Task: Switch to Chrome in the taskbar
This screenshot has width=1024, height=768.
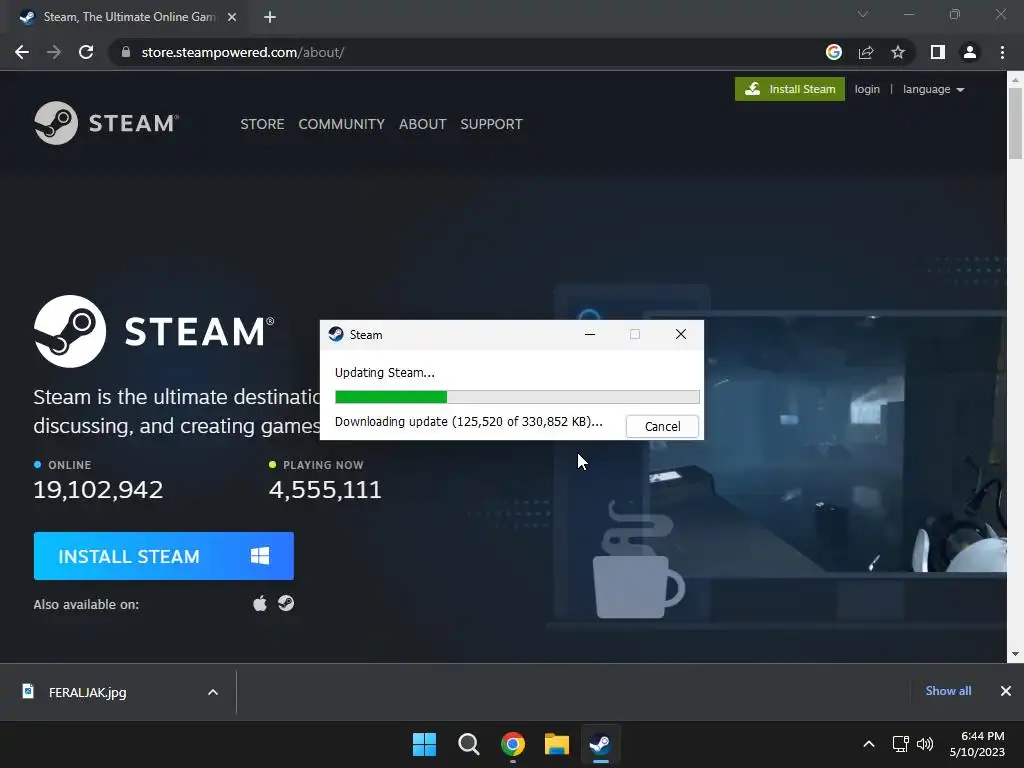Action: (x=513, y=744)
